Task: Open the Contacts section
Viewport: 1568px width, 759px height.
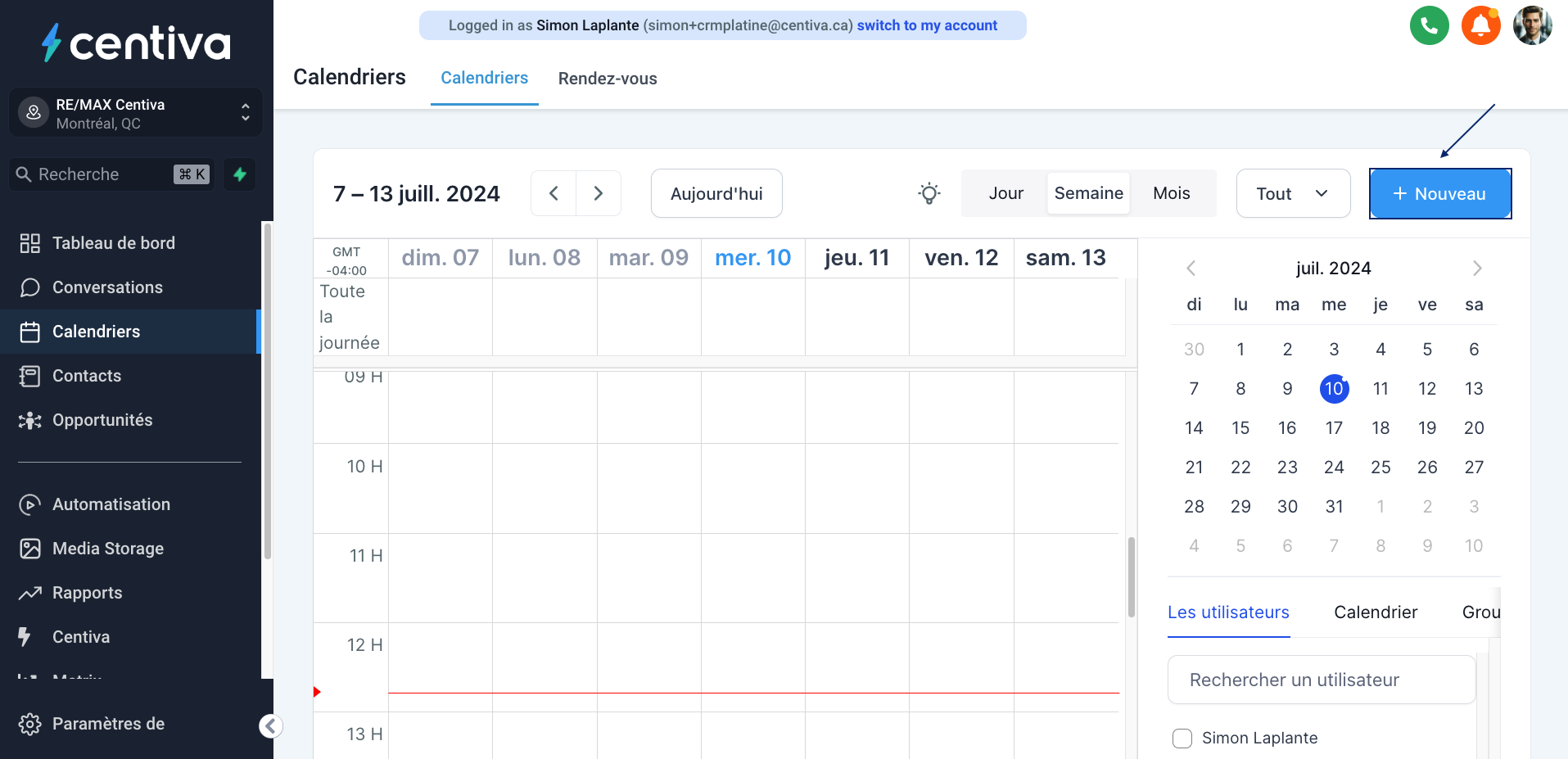Action: [86, 376]
